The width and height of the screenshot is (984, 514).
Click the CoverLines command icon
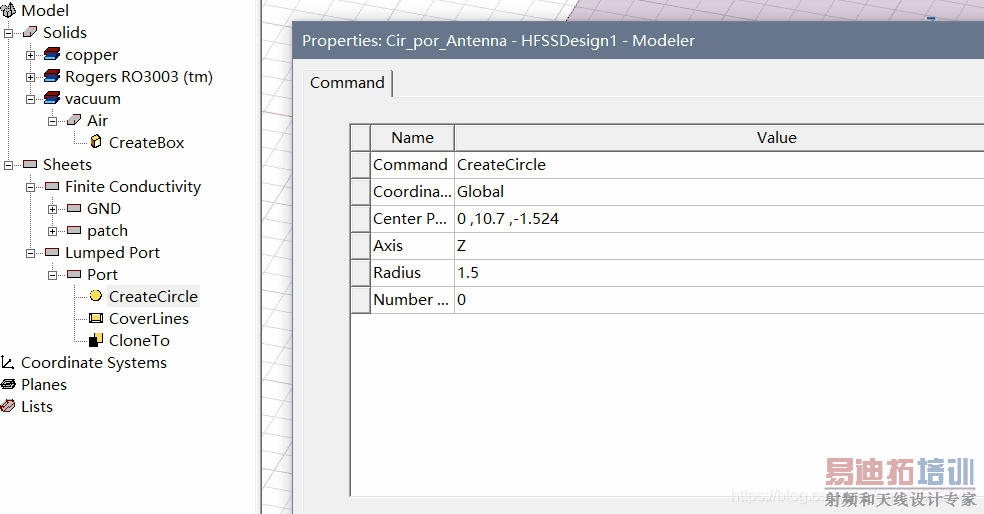point(96,318)
